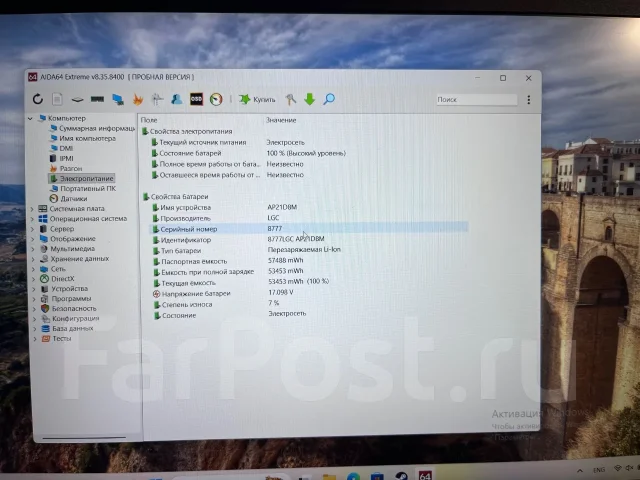
Task: Open the OSD panel icon
Action: [x=196, y=99]
